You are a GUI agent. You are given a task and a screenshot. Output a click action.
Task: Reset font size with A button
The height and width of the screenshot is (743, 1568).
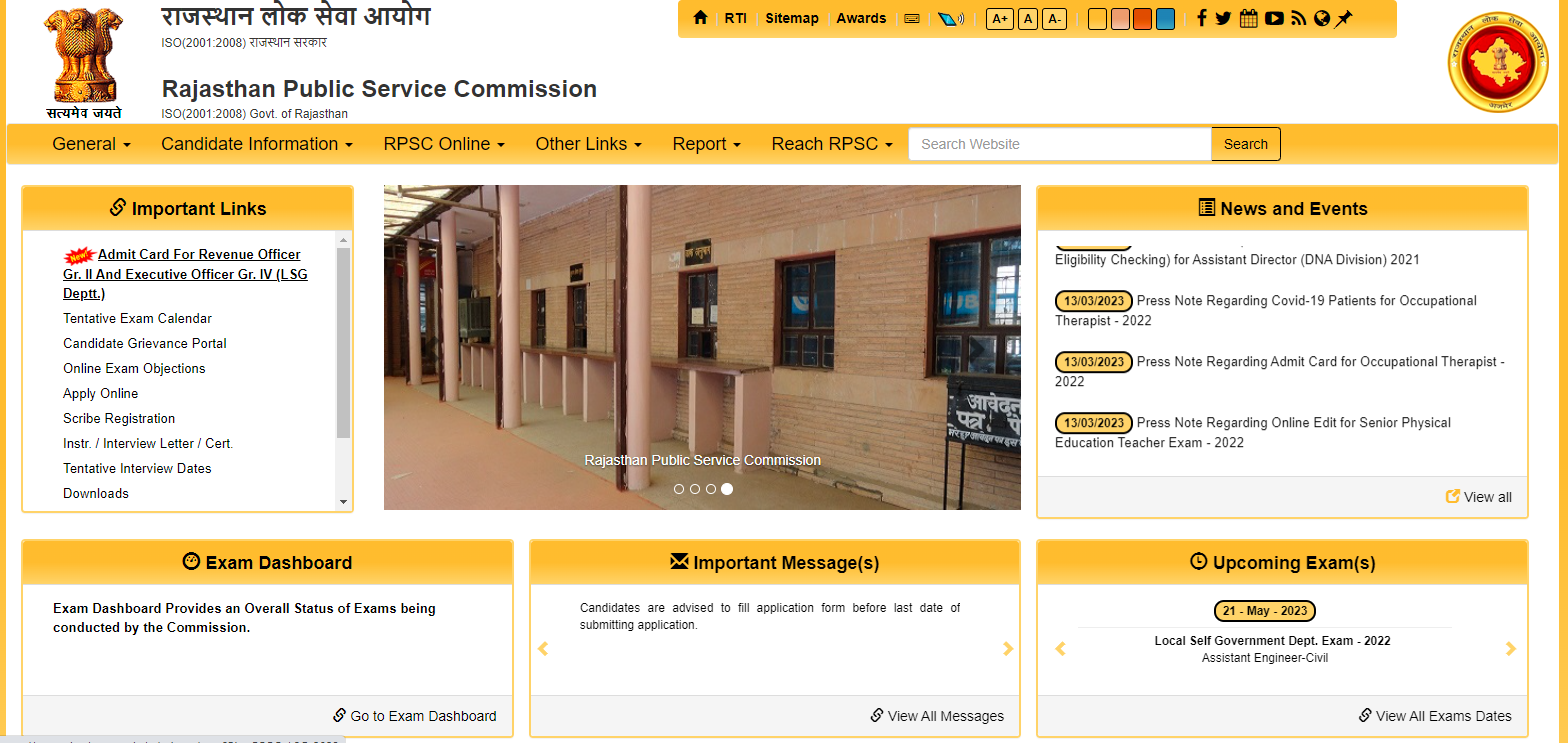(x=1028, y=19)
